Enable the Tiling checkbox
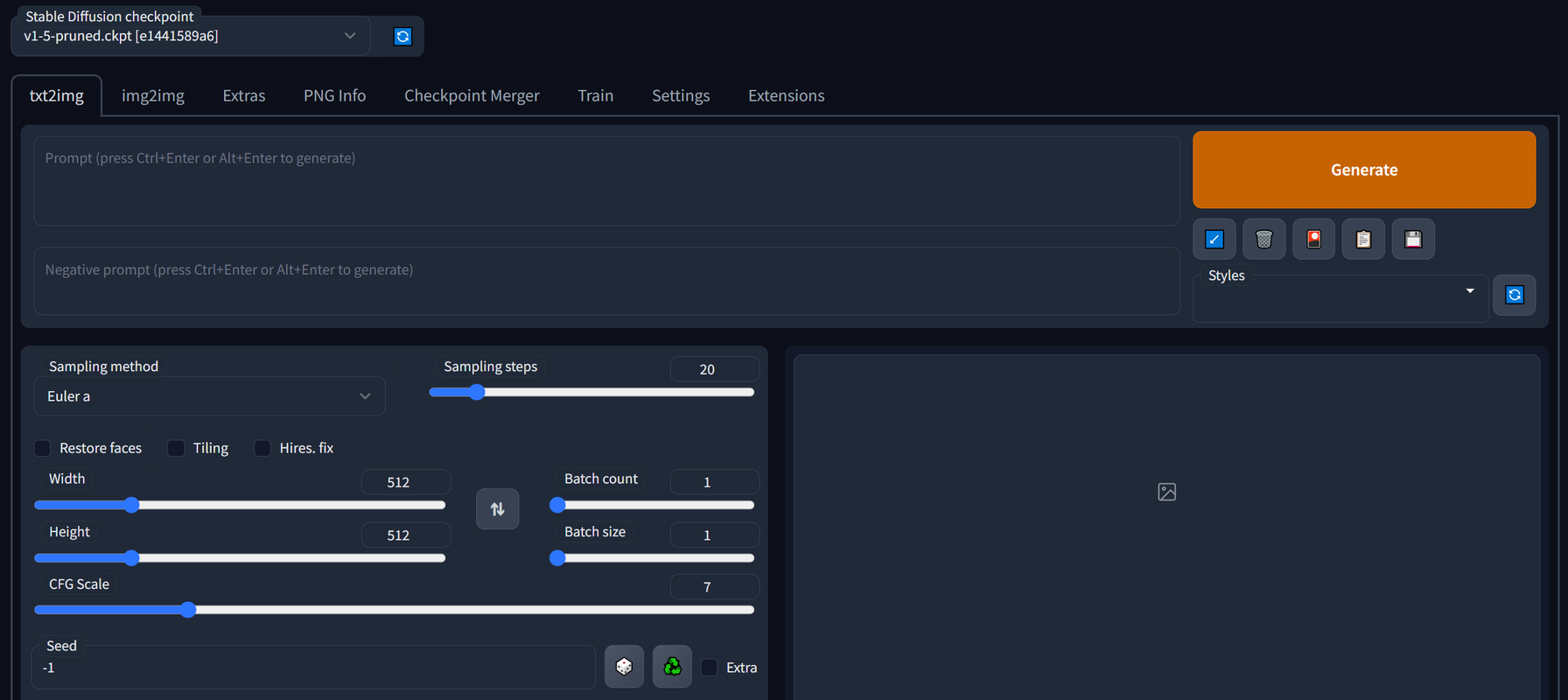Screen dimensions: 1568x700 coord(176,448)
